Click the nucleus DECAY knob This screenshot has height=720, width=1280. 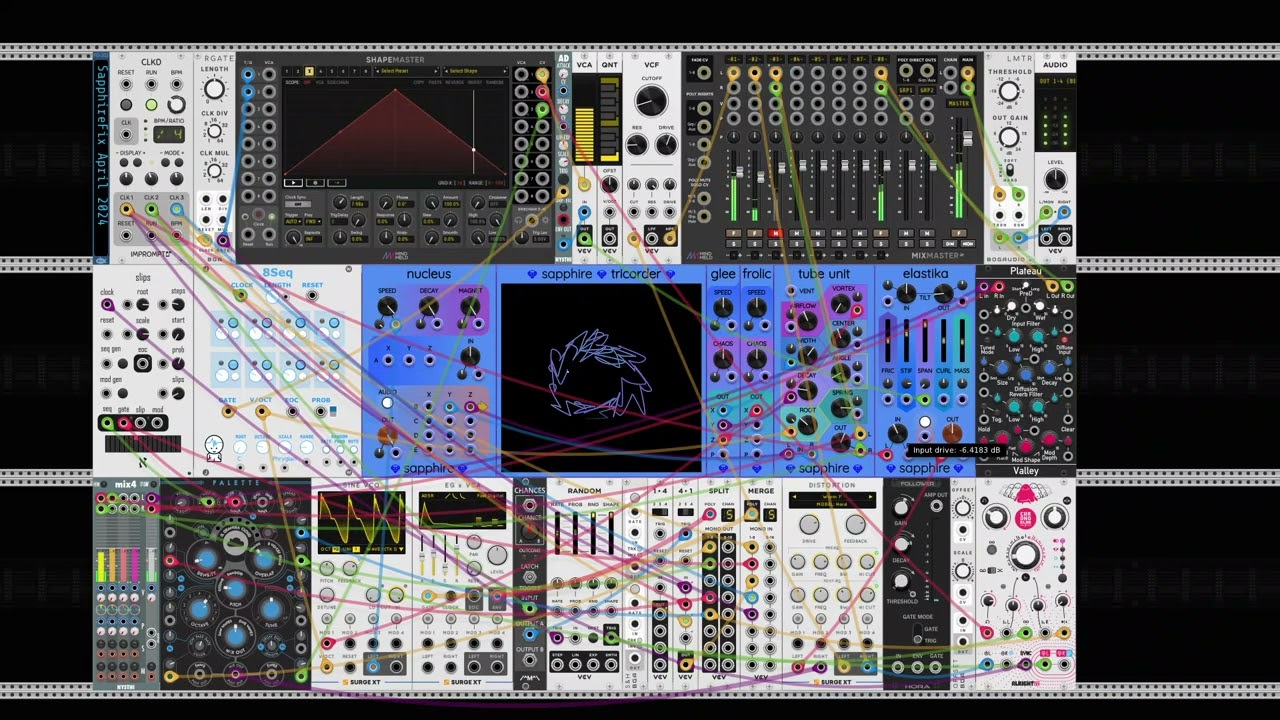428,306
